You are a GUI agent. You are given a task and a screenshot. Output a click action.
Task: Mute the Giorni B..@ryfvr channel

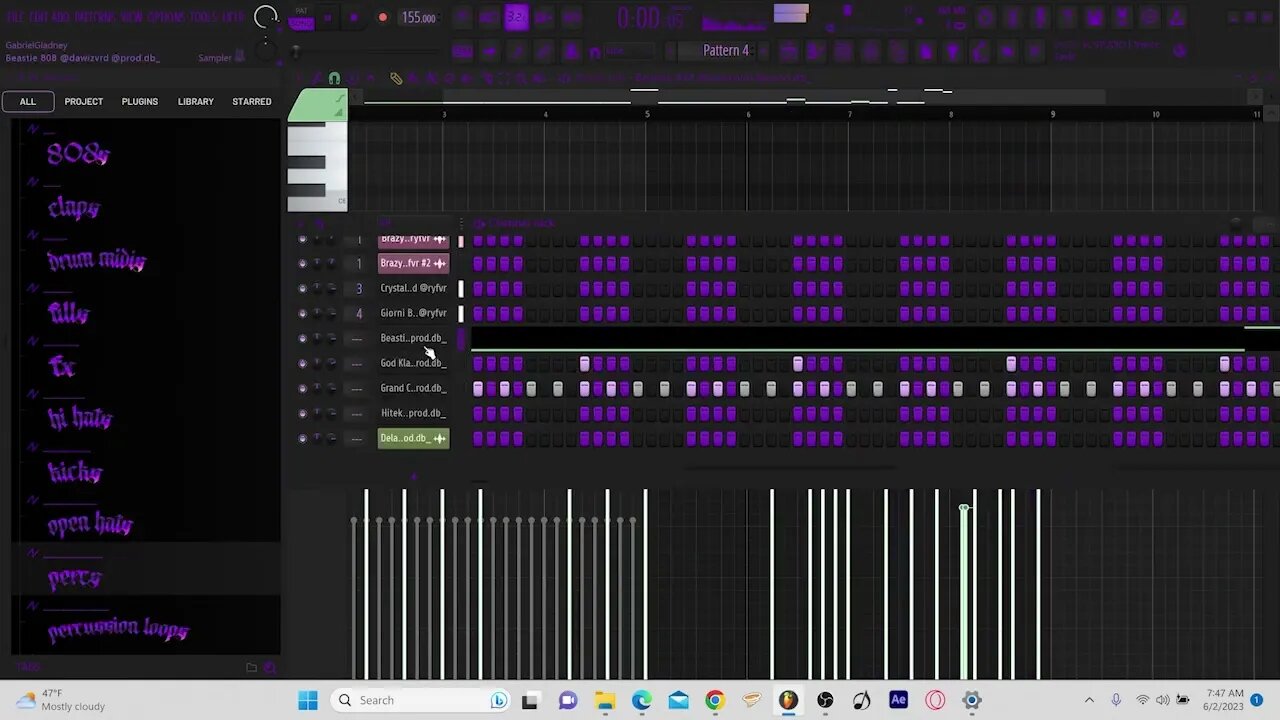pos(302,313)
